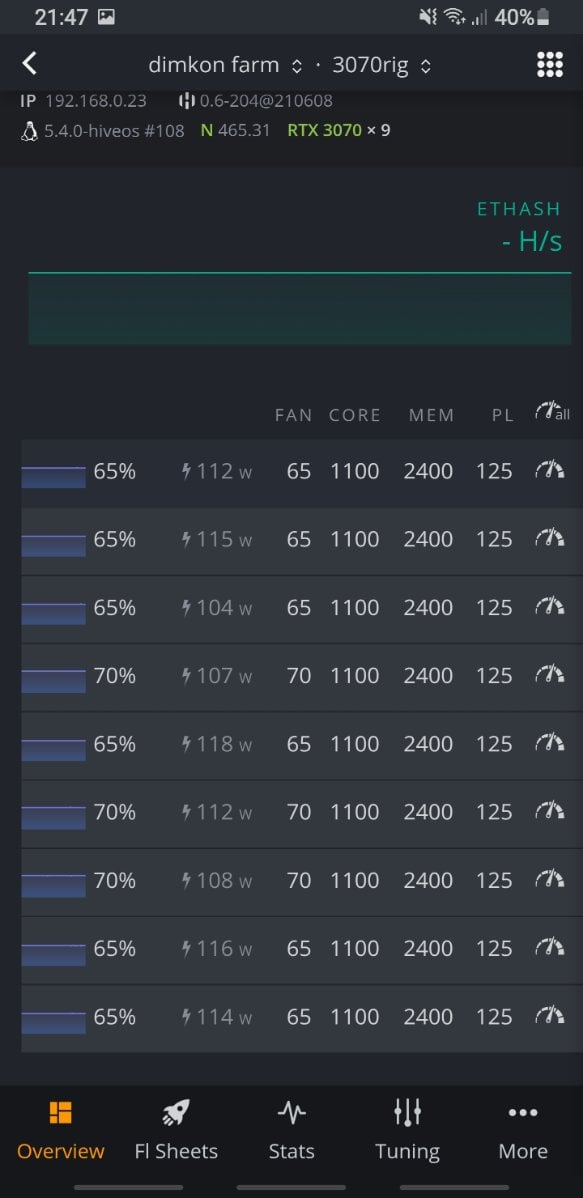Open the grid menu icon
Image resolution: width=583 pixels, height=1198 pixels.
(x=550, y=65)
